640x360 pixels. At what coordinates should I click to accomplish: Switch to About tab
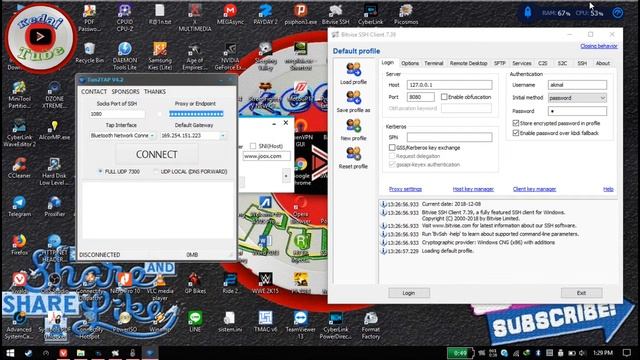coord(602,63)
